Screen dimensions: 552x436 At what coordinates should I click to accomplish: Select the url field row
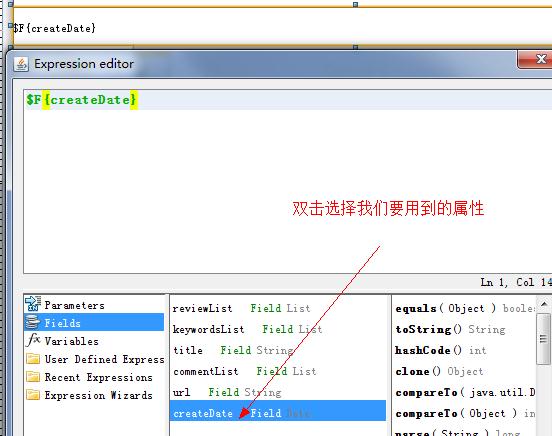278,392
